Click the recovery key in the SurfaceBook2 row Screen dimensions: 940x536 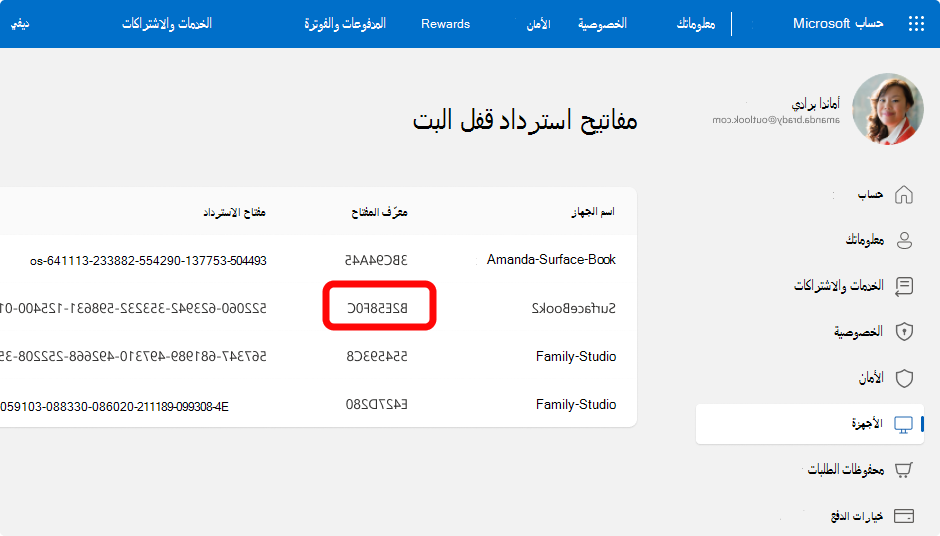click(x=133, y=308)
